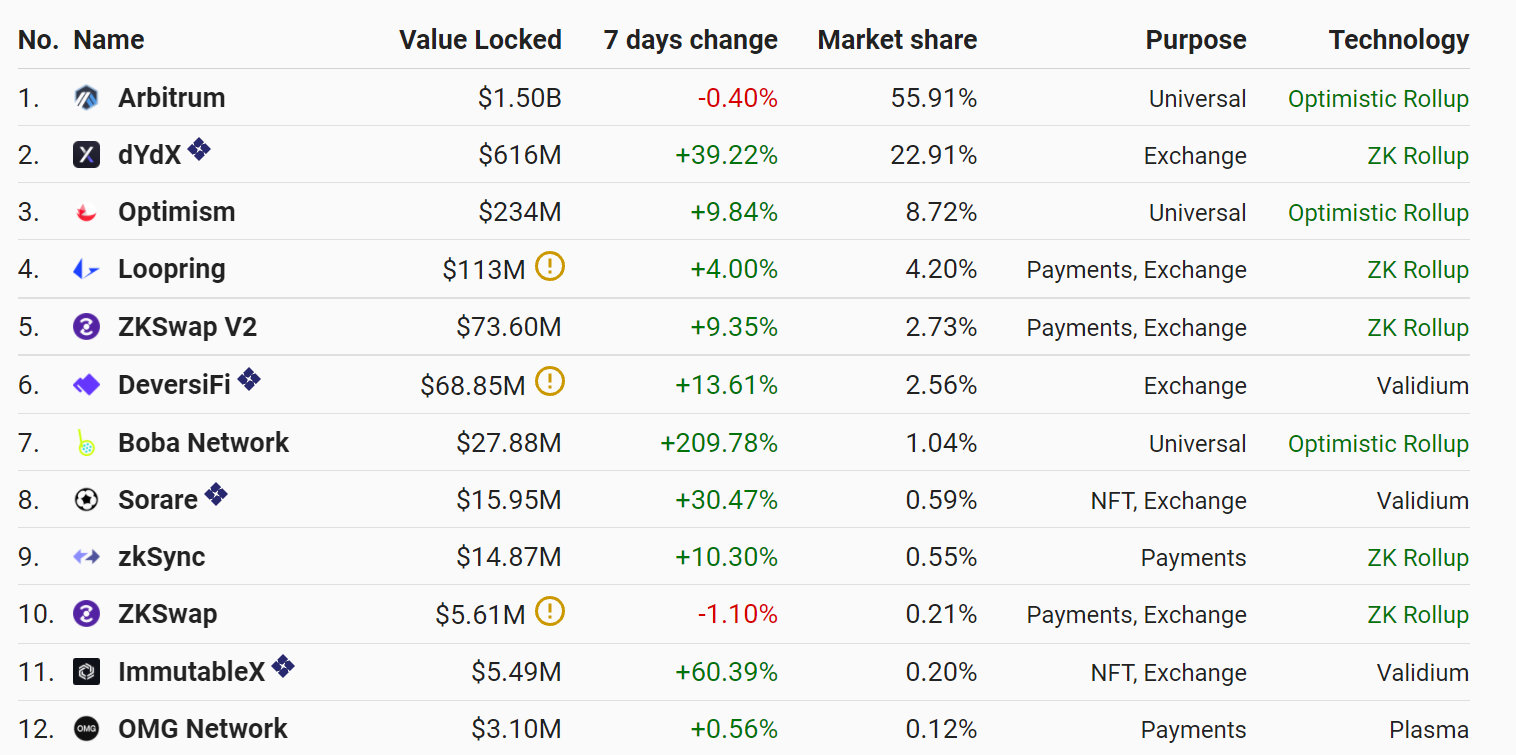The image size is (1516, 755).
Task: Click the dYdX logo icon
Action: pos(87,155)
